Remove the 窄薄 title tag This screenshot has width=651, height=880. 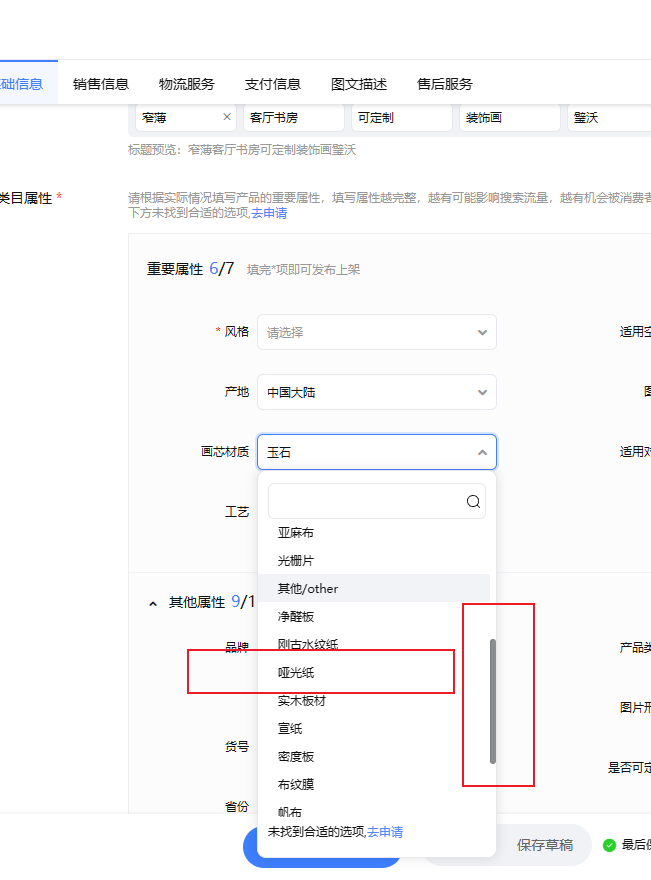pyautogui.click(x=227, y=117)
